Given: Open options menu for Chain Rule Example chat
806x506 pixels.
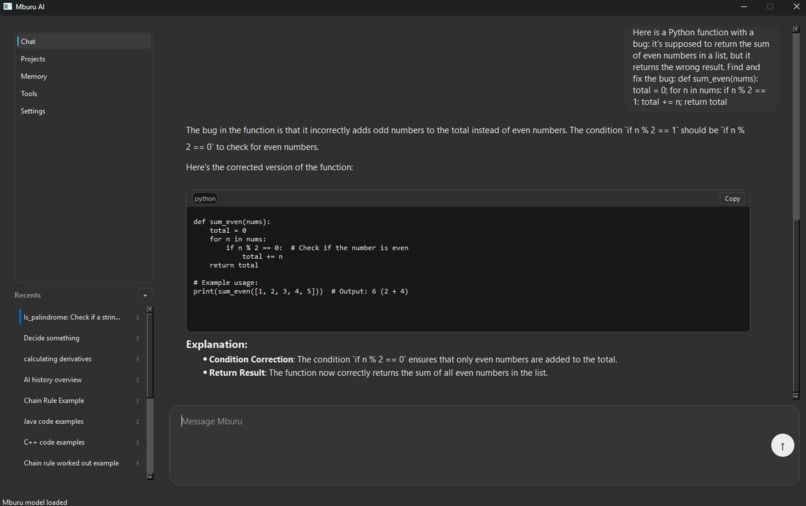Looking at the screenshot, I should [x=137, y=401].
